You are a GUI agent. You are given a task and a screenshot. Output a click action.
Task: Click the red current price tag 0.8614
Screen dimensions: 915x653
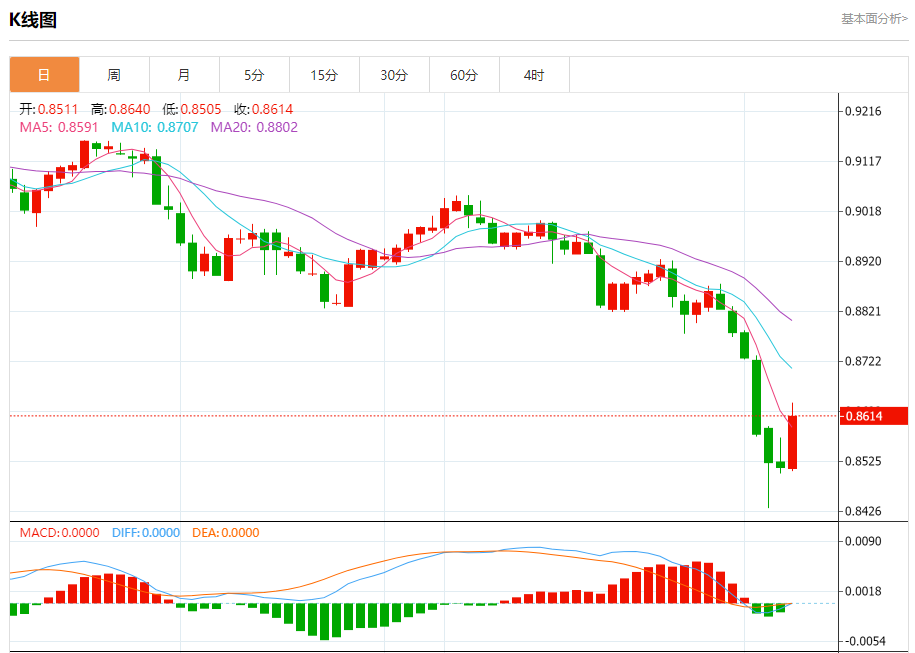[x=874, y=416]
